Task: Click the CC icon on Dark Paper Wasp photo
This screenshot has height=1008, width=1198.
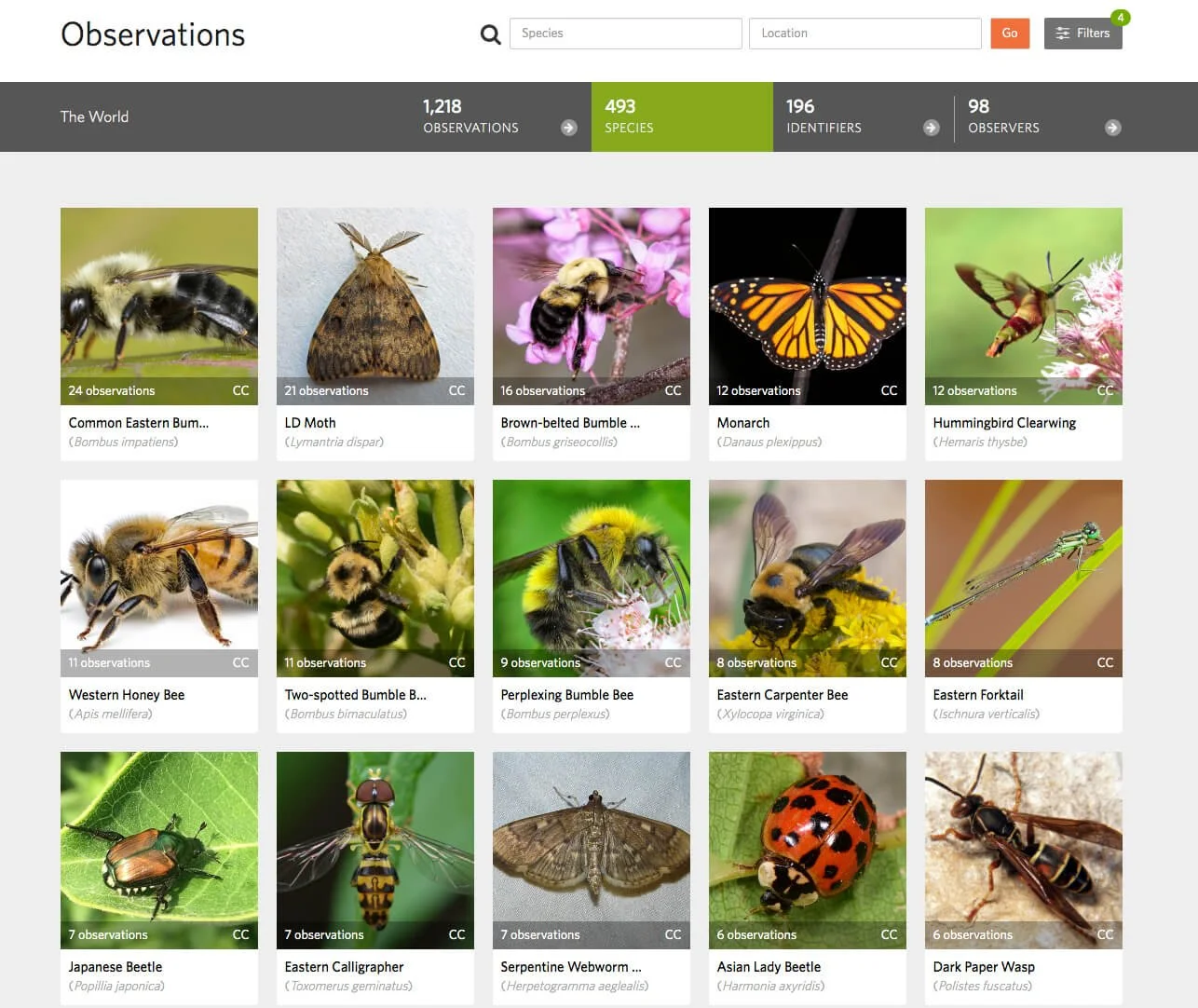Action: 1105,934
